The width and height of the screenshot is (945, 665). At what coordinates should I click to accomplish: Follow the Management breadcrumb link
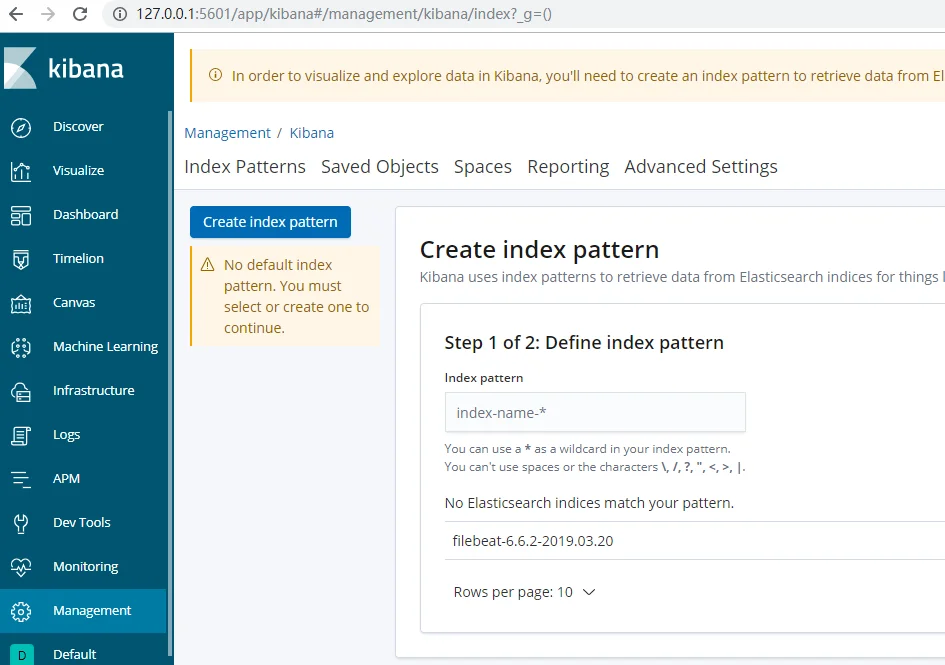[227, 133]
